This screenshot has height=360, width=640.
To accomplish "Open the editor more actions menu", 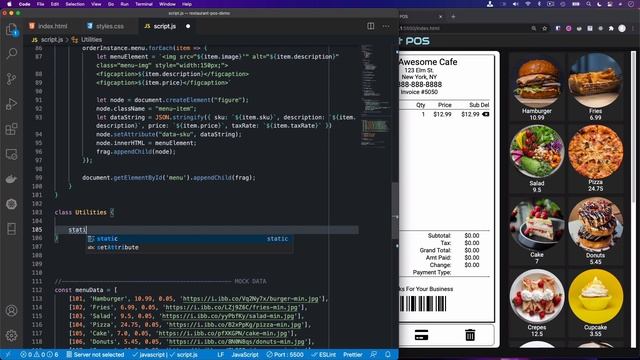I will coord(386,26).
